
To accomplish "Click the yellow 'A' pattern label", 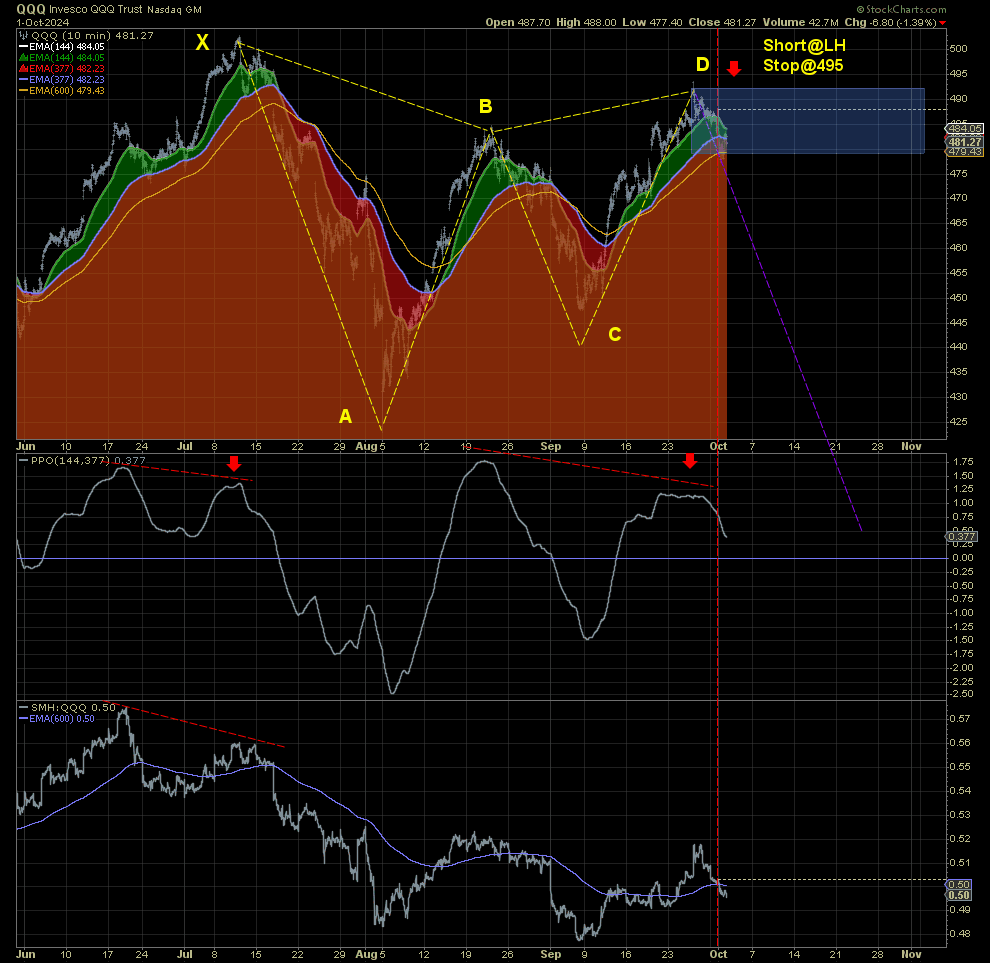I will (345, 416).
